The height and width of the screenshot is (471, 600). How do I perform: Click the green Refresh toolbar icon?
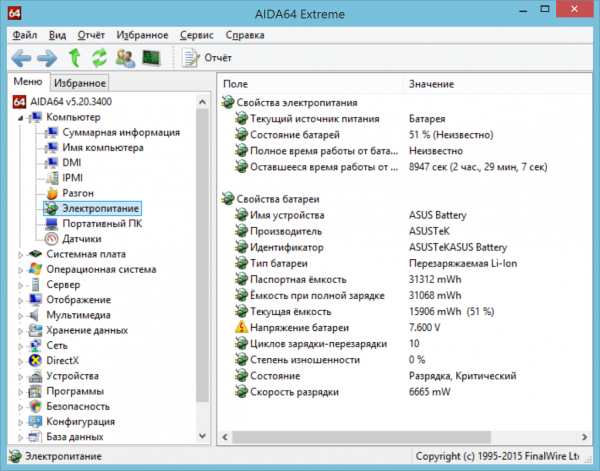(x=99, y=58)
